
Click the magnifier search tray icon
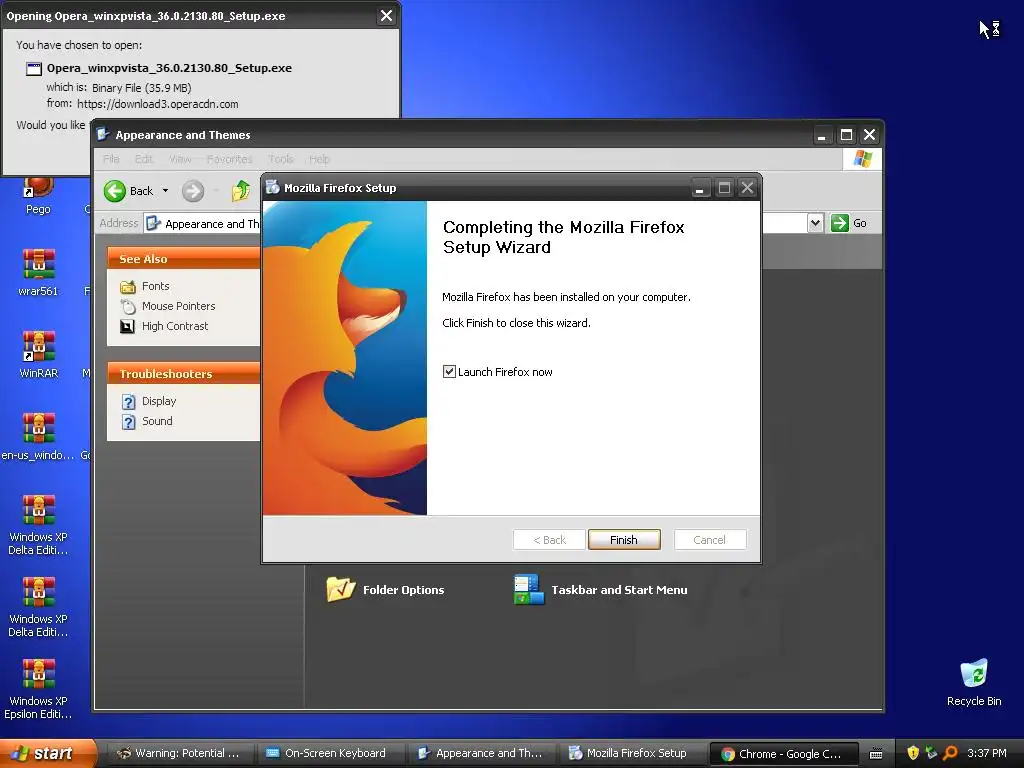950,753
